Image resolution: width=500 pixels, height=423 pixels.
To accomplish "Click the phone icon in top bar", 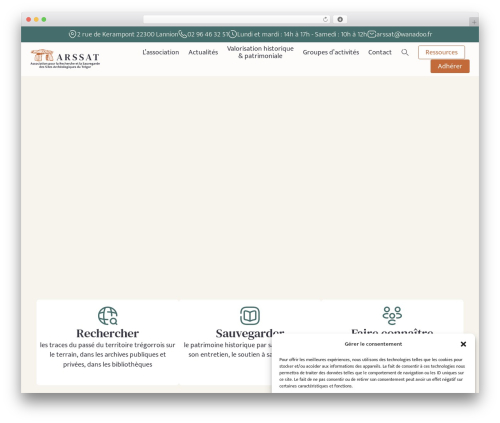I will point(183,34).
